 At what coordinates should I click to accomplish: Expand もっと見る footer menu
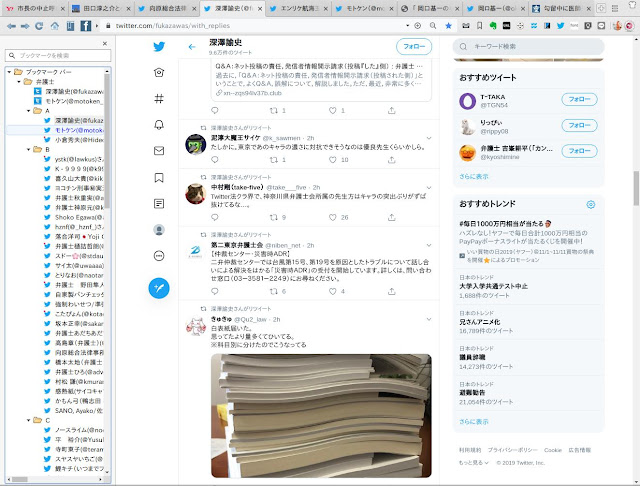473,463
